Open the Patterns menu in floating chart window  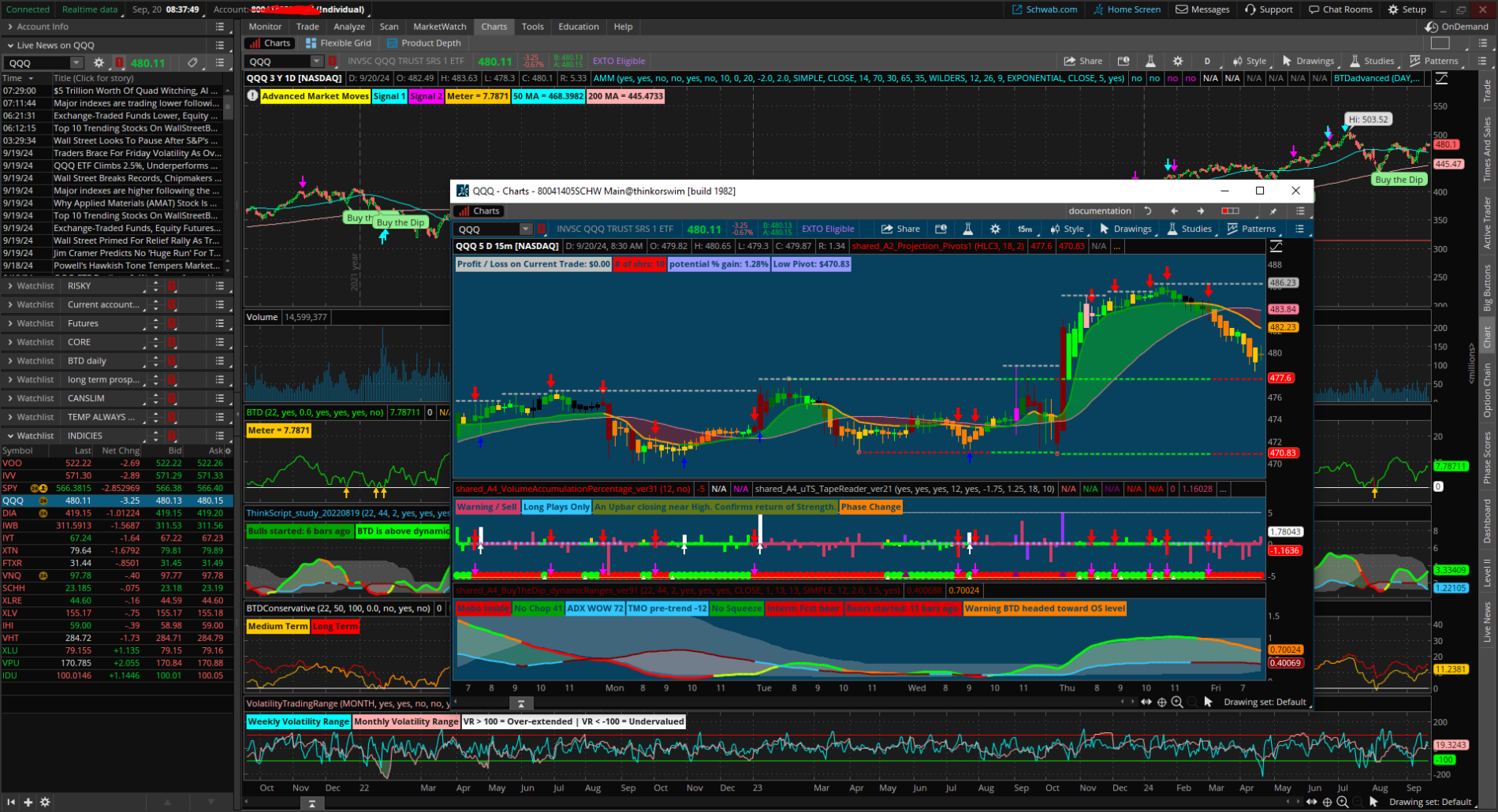[x=1251, y=229]
